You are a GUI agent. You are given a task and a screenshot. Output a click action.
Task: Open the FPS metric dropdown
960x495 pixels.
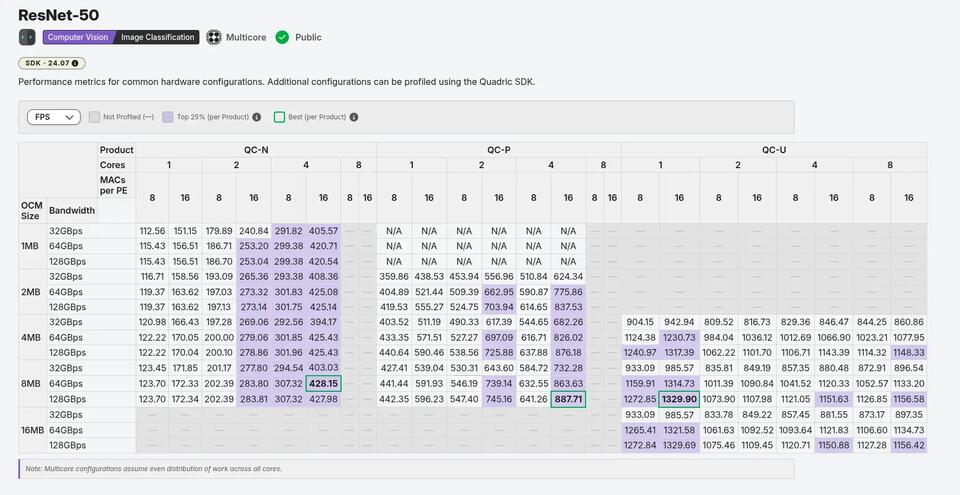tap(54, 117)
